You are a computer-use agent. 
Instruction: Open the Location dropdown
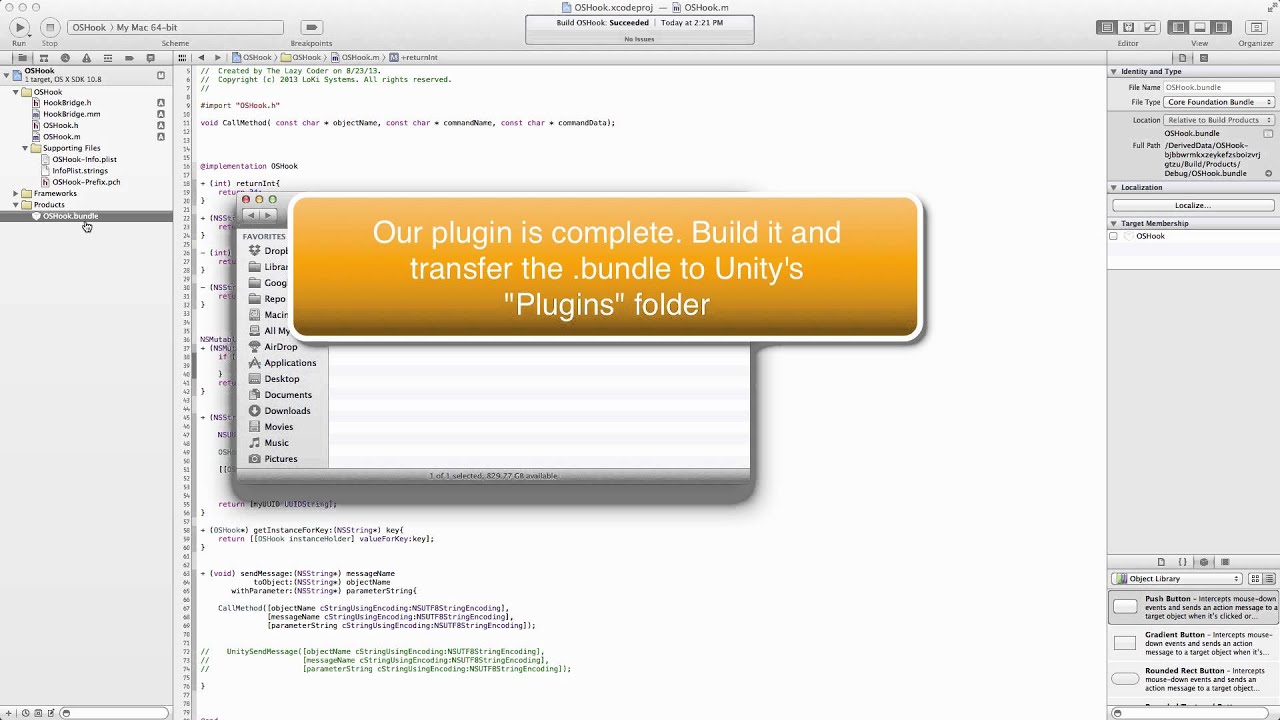[1218, 120]
